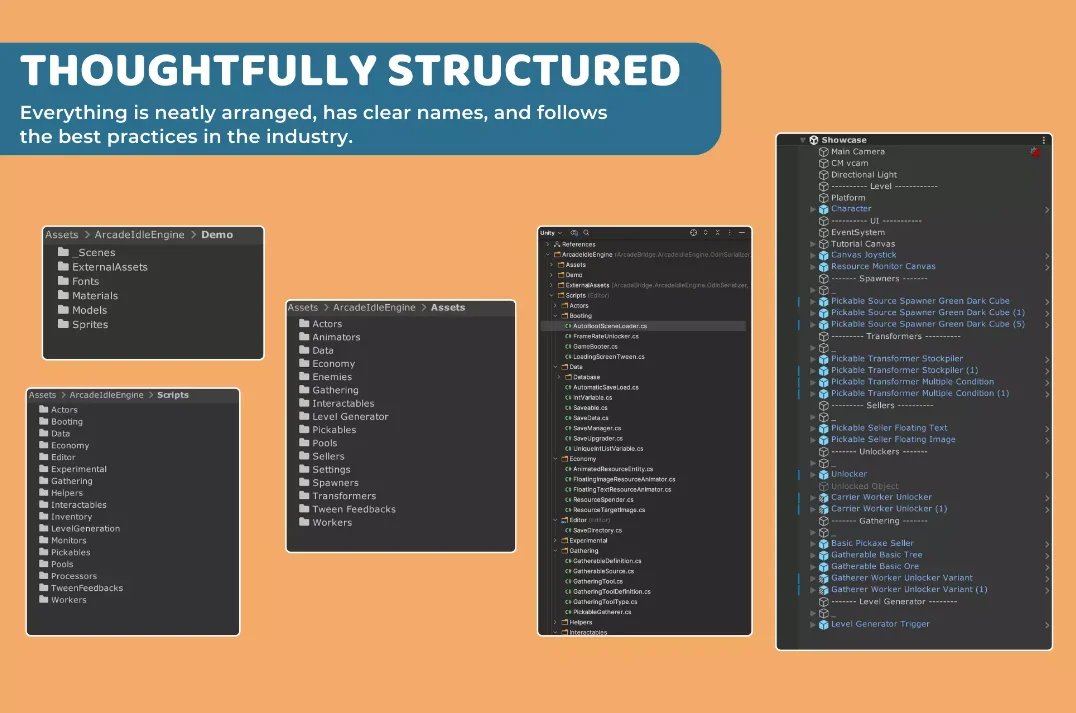
Task: Expand the Character object in hierarchy
Action: [812, 209]
